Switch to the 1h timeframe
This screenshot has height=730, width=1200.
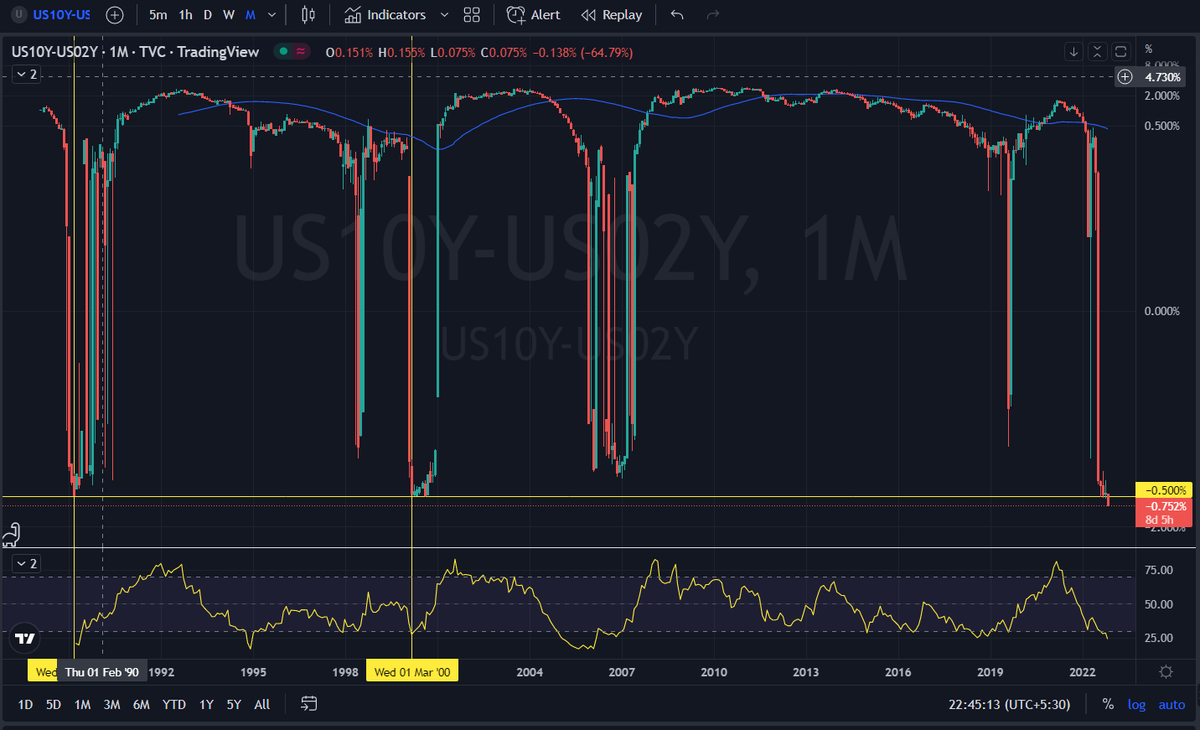click(185, 15)
